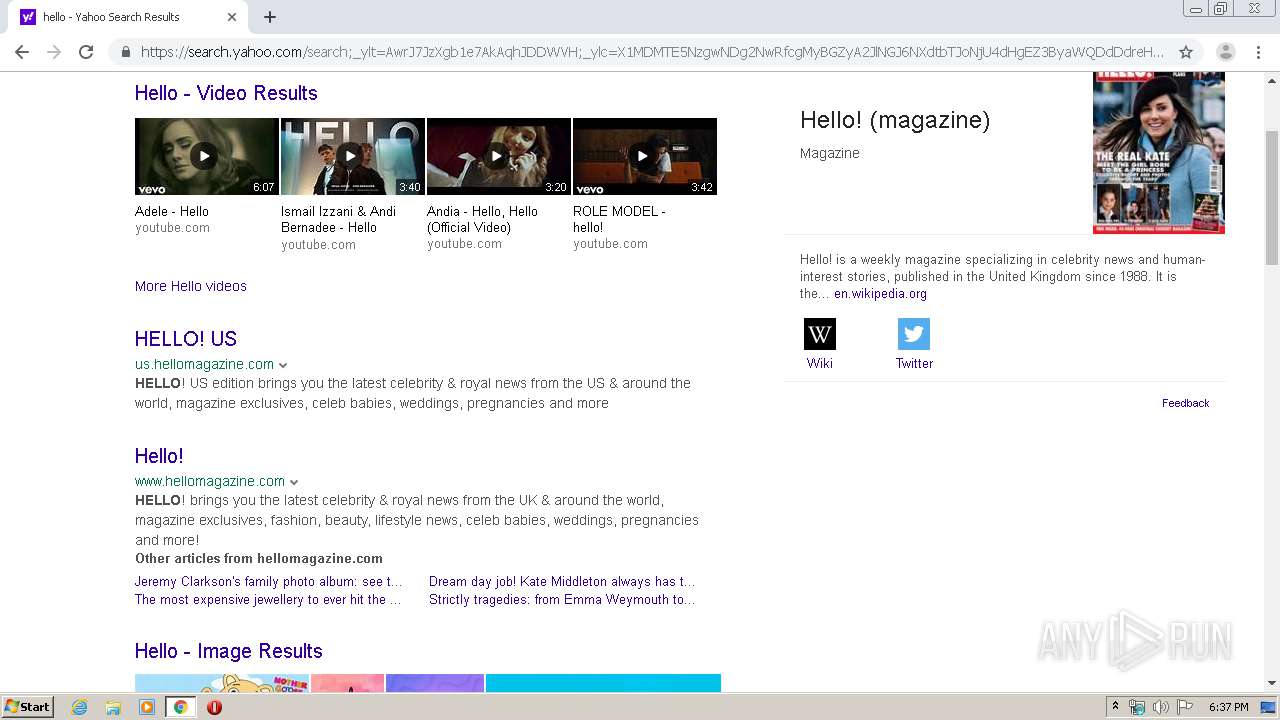Click the browser forward arrow
This screenshot has height=720, width=1280.
54,52
